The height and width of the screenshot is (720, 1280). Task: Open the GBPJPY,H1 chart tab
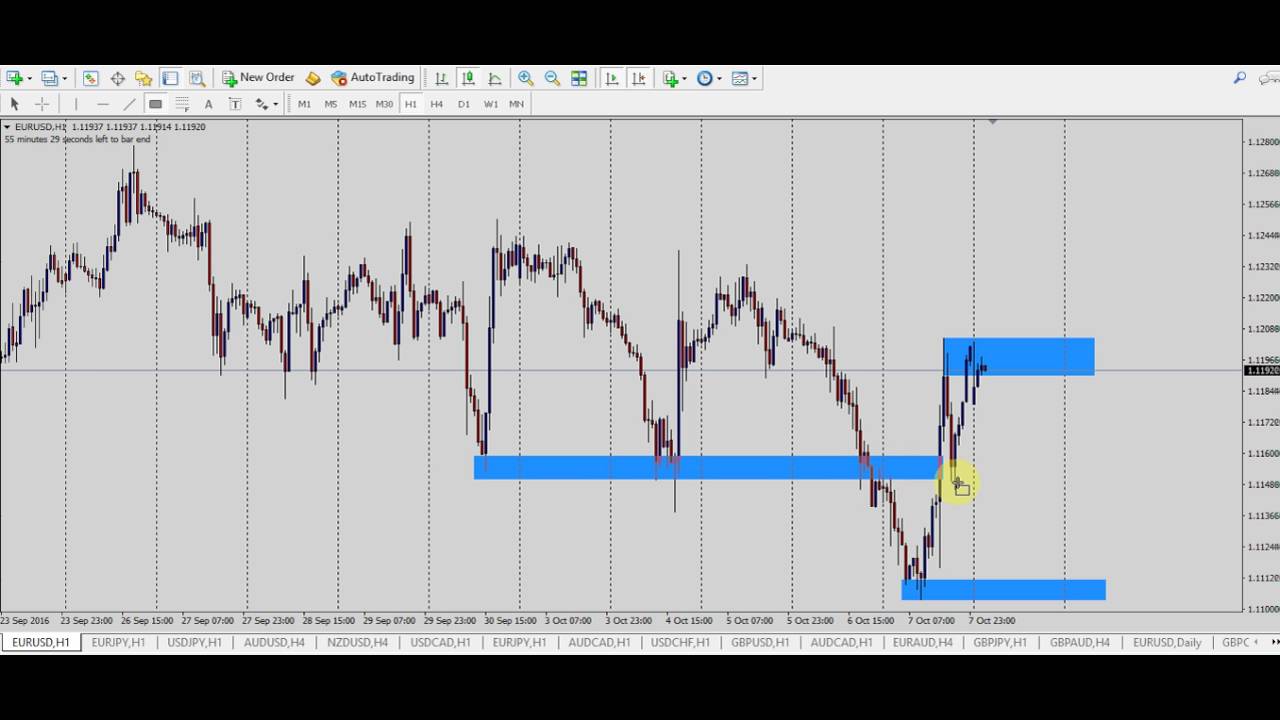[x=1000, y=642]
